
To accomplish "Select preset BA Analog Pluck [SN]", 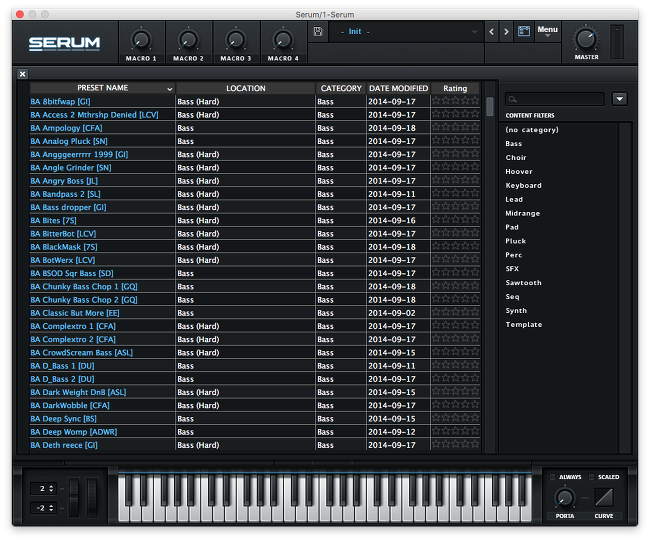I will coord(69,141).
